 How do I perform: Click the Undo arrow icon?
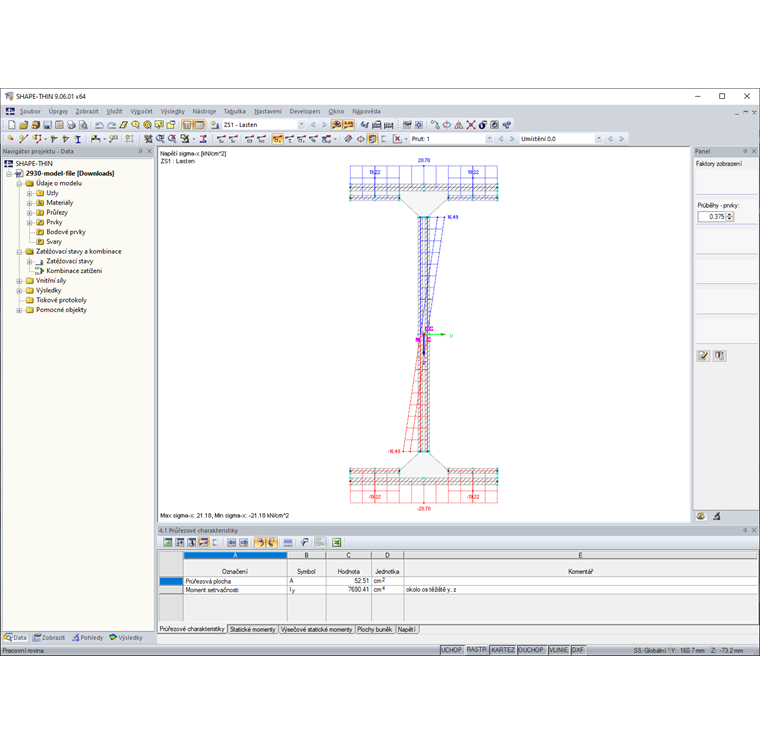pos(99,125)
